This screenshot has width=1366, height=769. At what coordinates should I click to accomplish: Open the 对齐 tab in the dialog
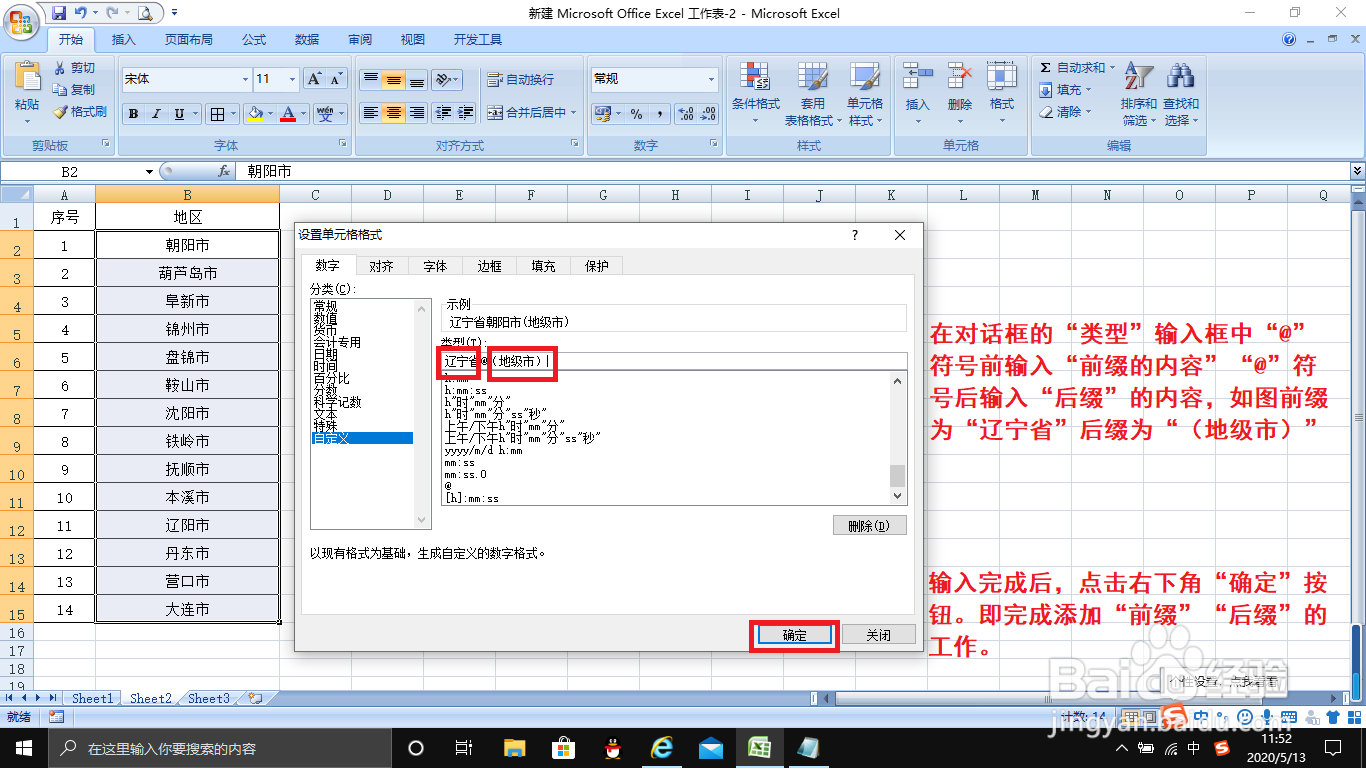pos(381,266)
